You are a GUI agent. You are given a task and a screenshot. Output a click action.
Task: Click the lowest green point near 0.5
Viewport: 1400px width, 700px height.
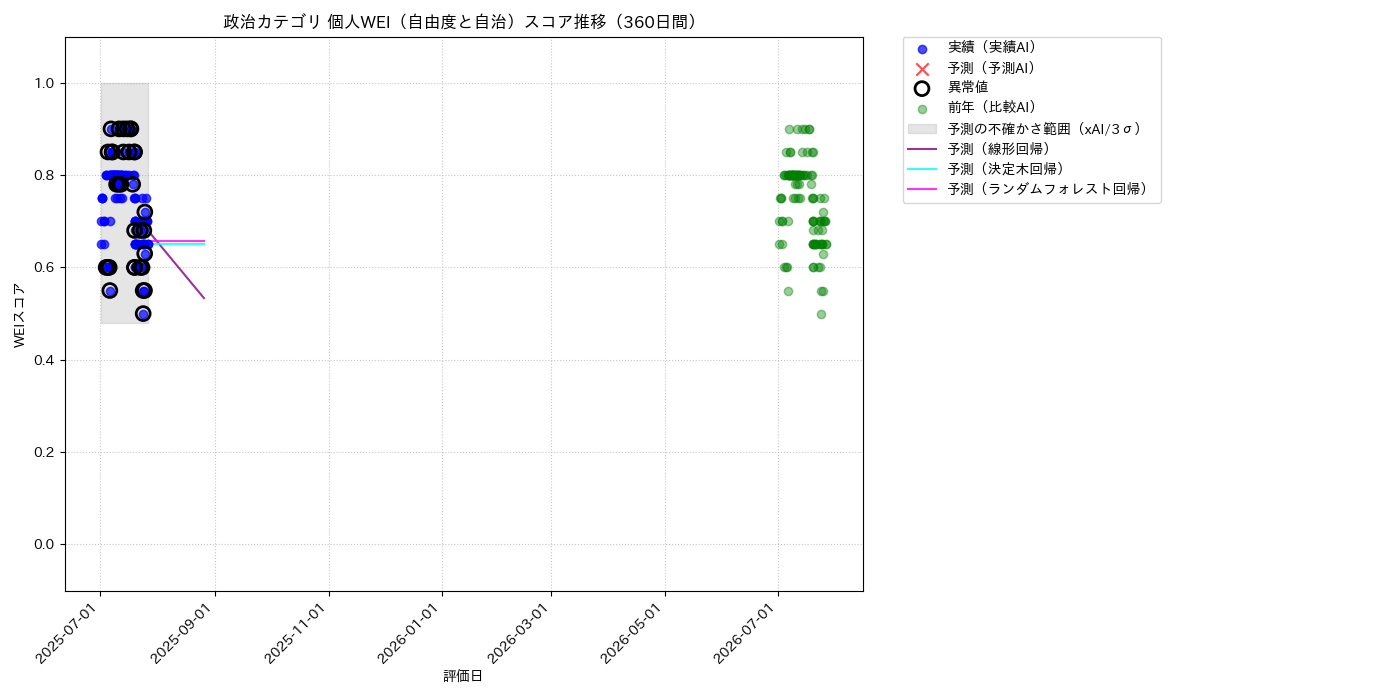click(x=821, y=314)
